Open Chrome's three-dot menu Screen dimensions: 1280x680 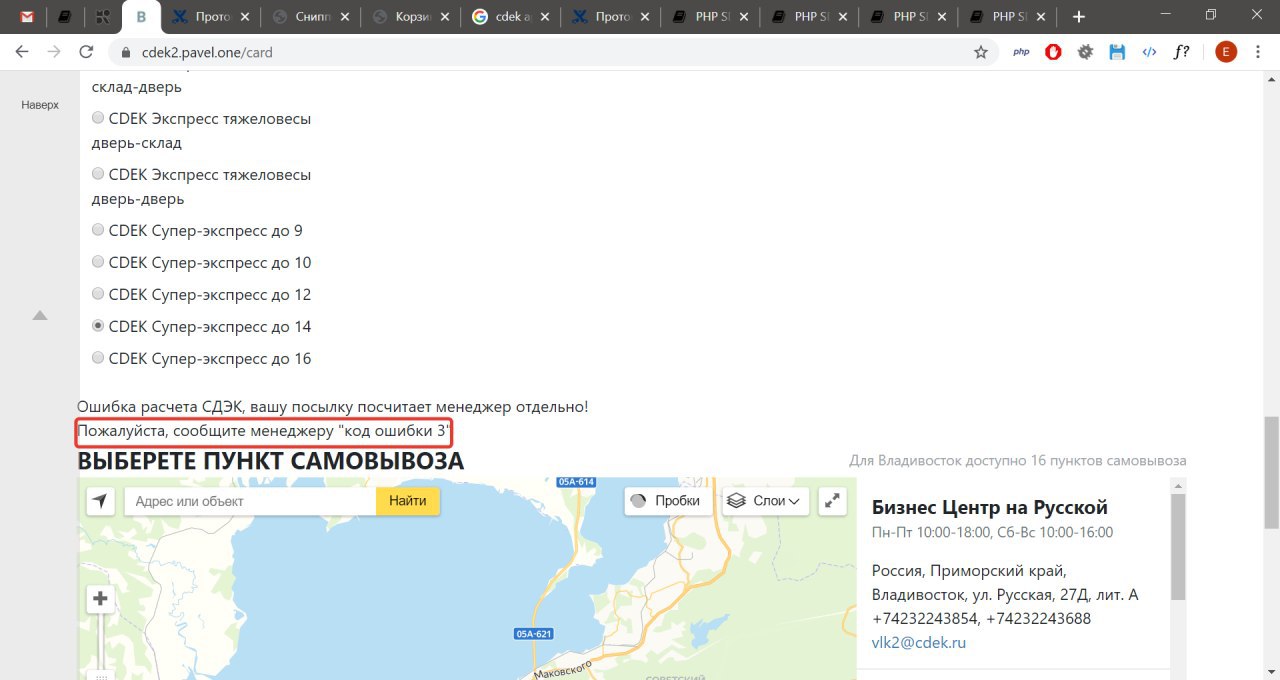click(x=1260, y=52)
